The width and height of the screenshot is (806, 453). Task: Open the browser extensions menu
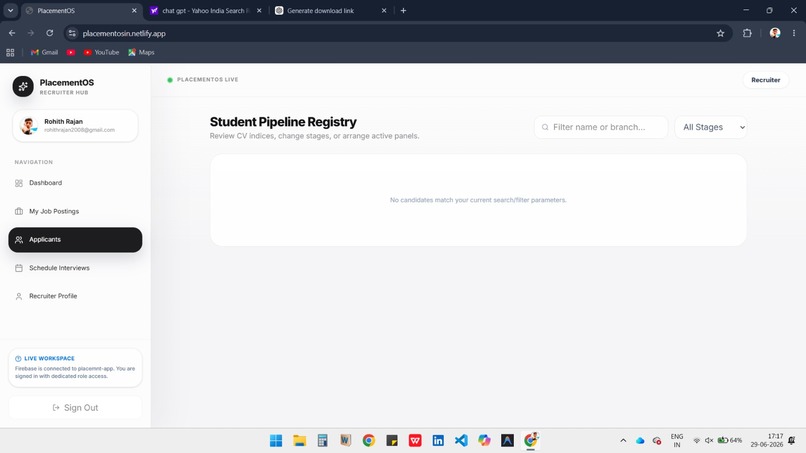click(747, 33)
